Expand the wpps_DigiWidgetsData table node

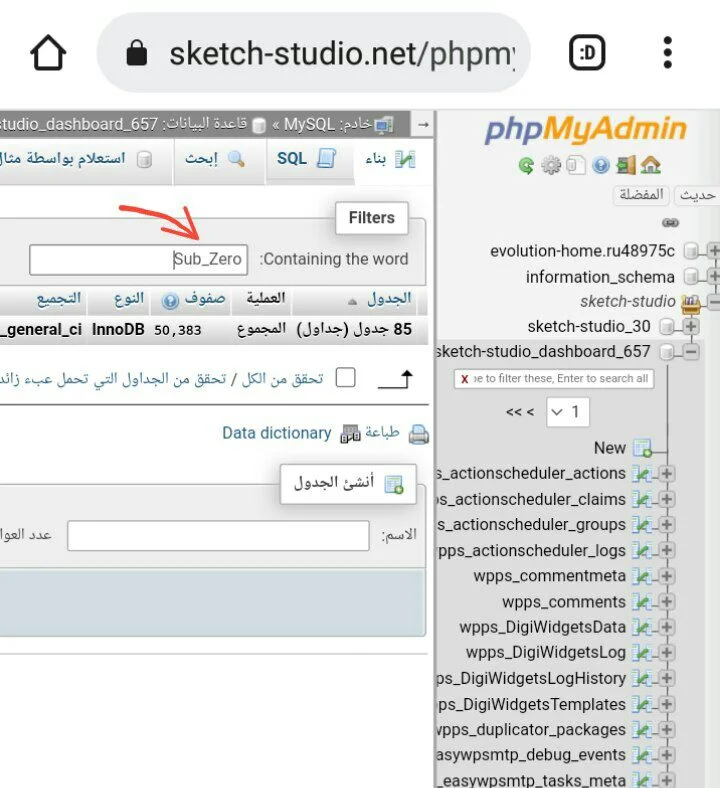(667, 627)
